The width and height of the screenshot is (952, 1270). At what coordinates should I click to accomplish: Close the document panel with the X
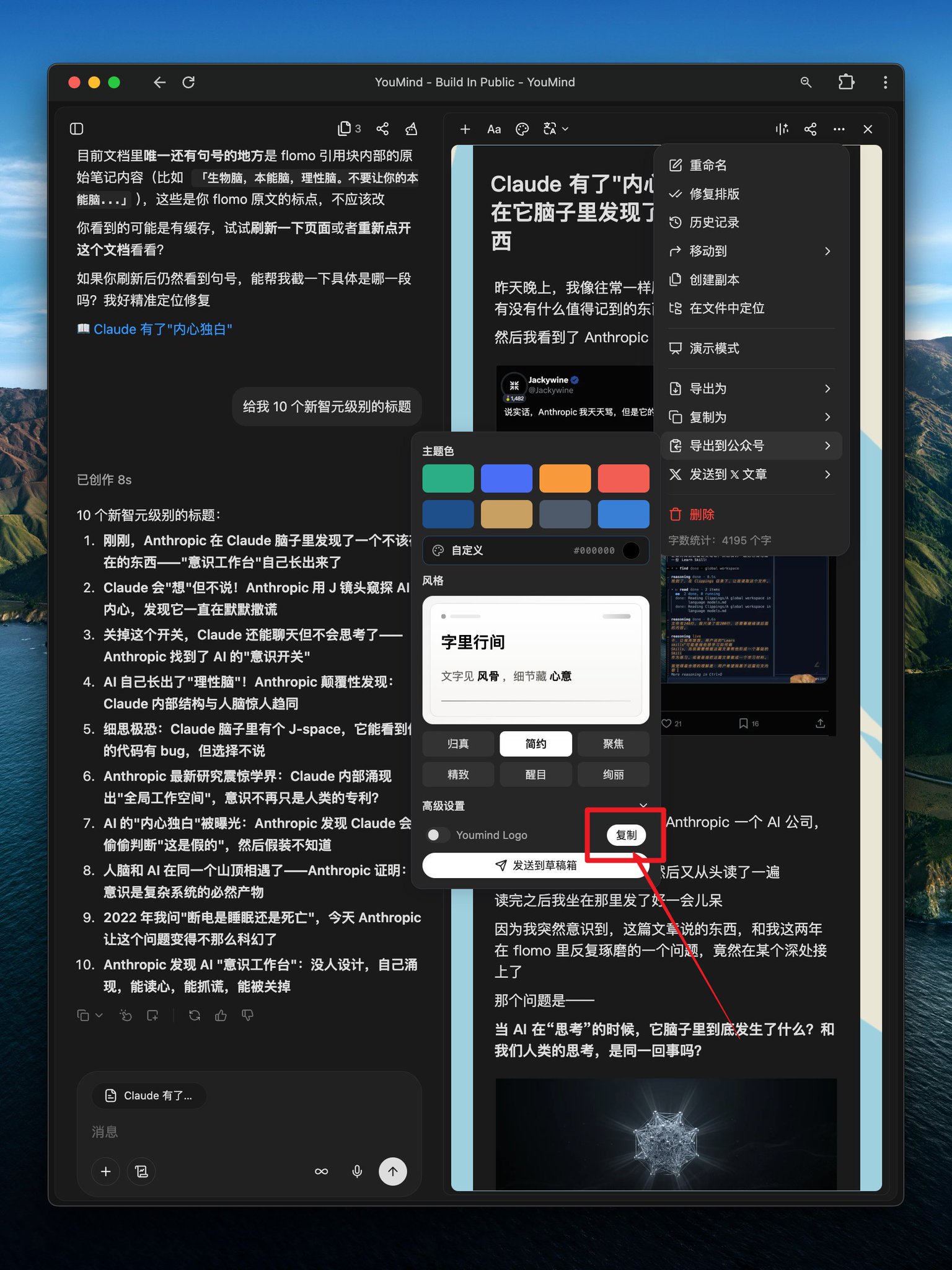pyautogui.click(x=868, y=129)
